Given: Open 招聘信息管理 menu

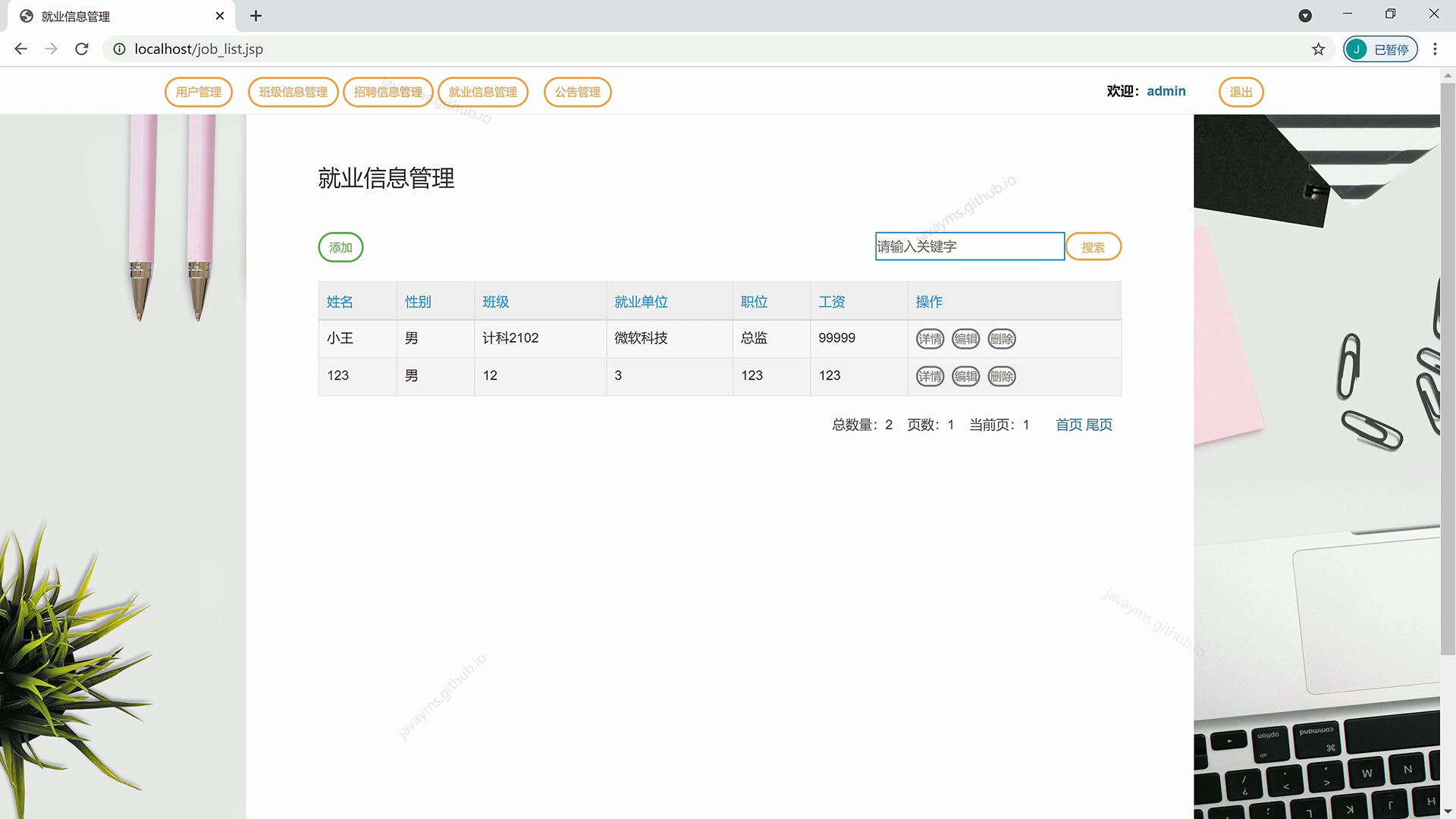Looking at the screenshot, I should pyautogui.click(x=388, y=92).
